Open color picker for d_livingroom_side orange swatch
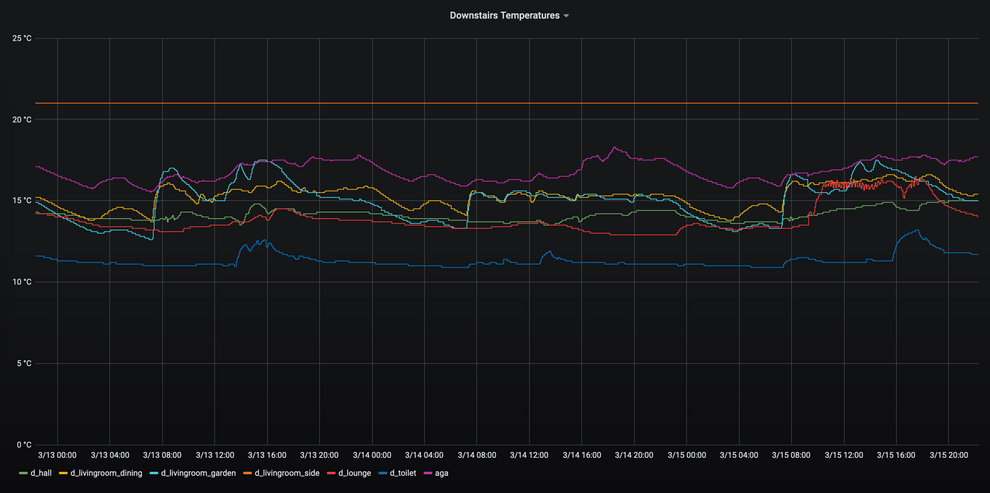The image size is (990, 493). point(249,472)
